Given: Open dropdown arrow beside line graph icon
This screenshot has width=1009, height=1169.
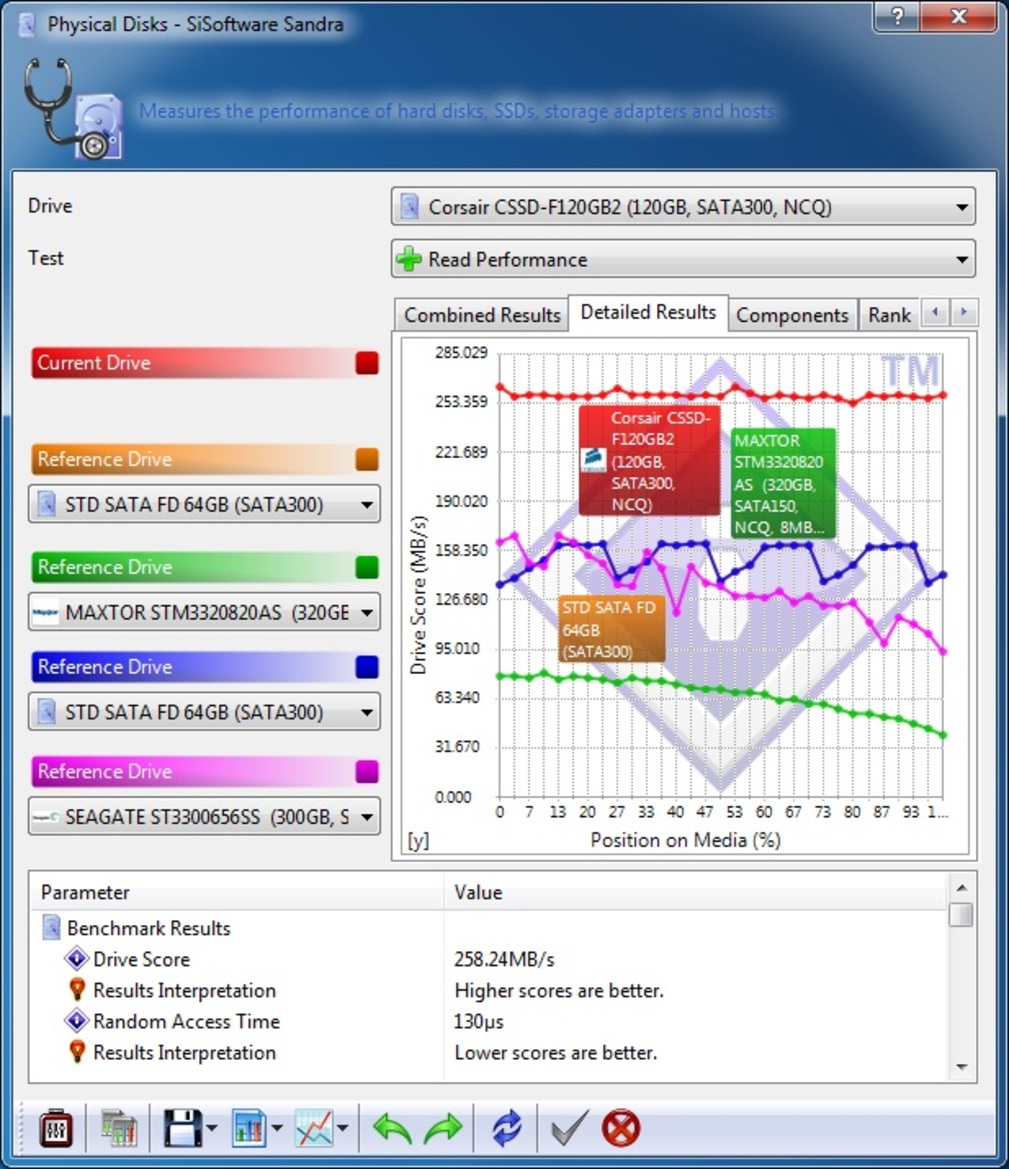Looking at the screenshot, I should (342, 1129).
